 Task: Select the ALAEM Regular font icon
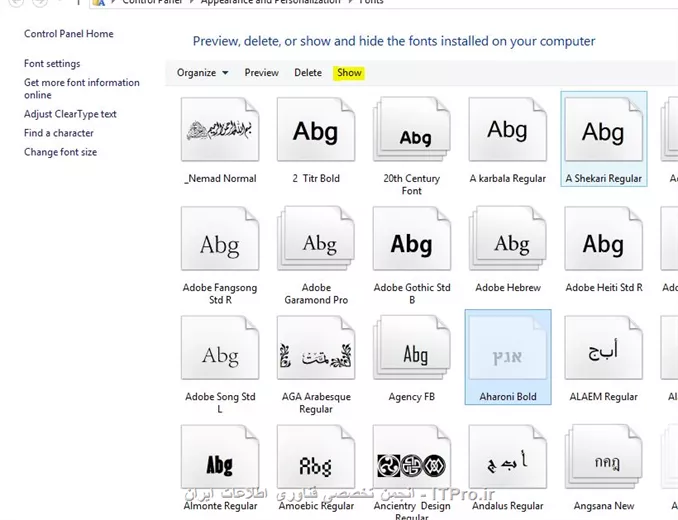(604, 348)
